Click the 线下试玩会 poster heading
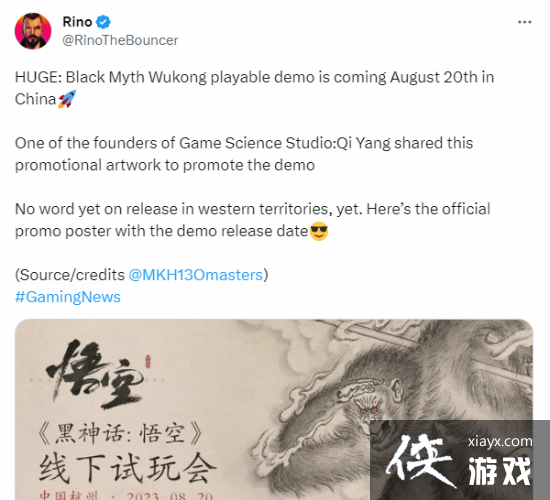The height and width of the screenshot is (500, 550). click(x=128, y=468)
